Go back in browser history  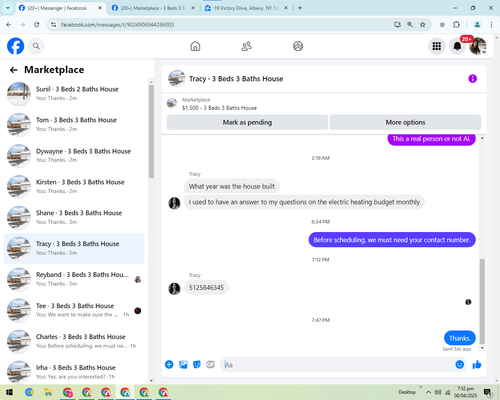(x=9, y=25)
